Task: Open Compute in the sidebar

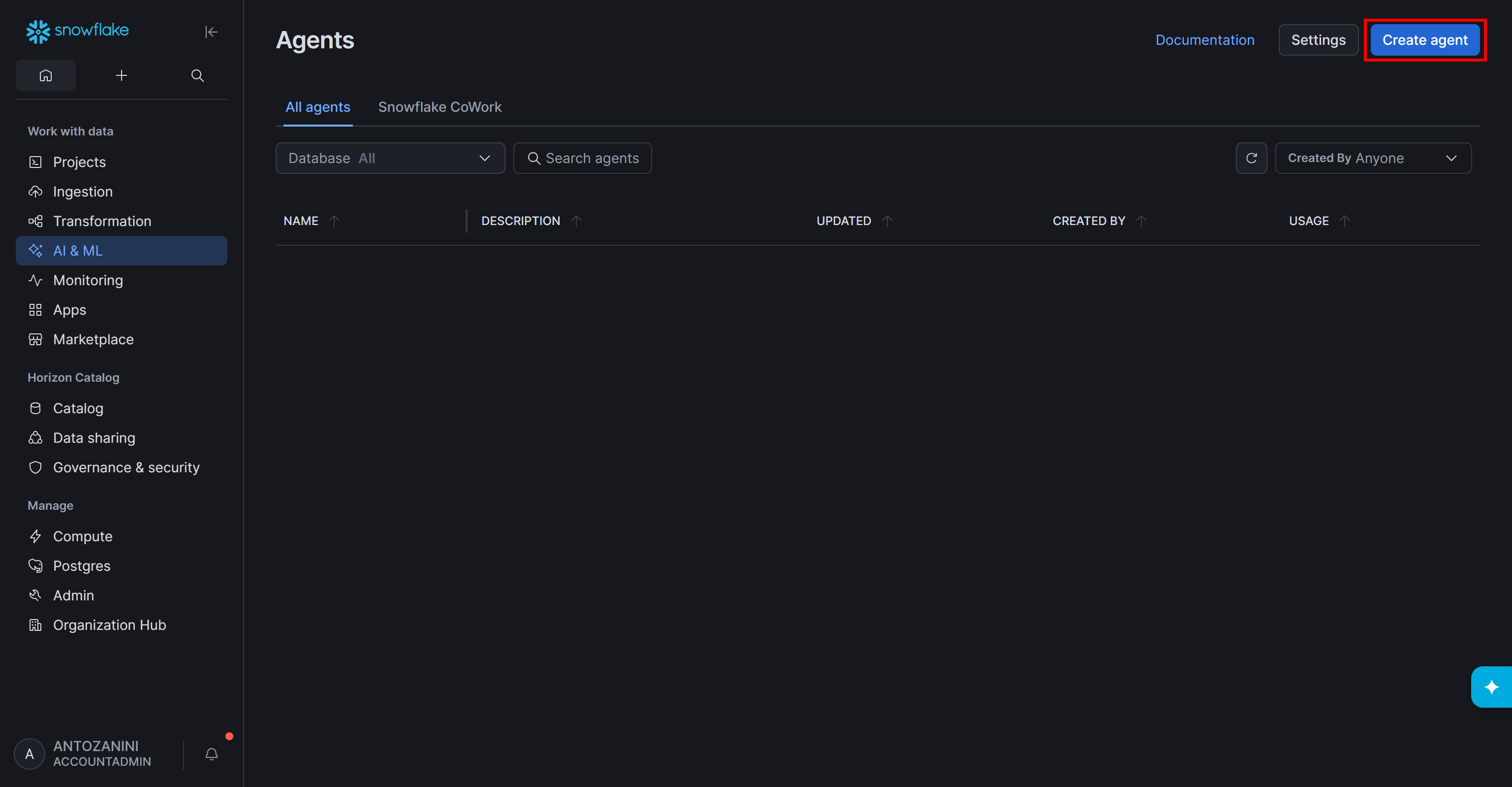Action: click(x=122, y=536)
